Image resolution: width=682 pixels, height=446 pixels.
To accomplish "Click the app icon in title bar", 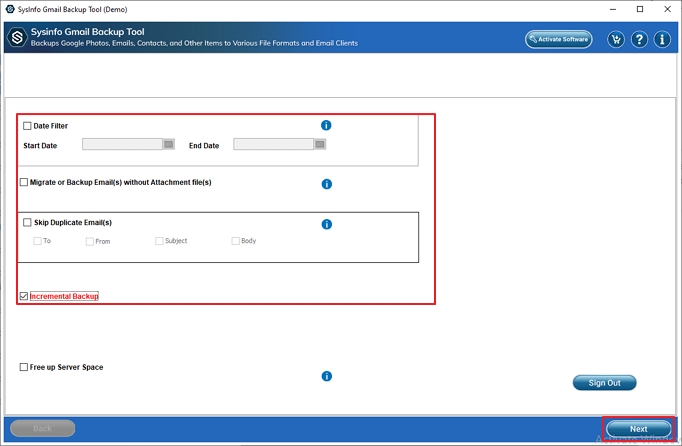I will (10, 9).
